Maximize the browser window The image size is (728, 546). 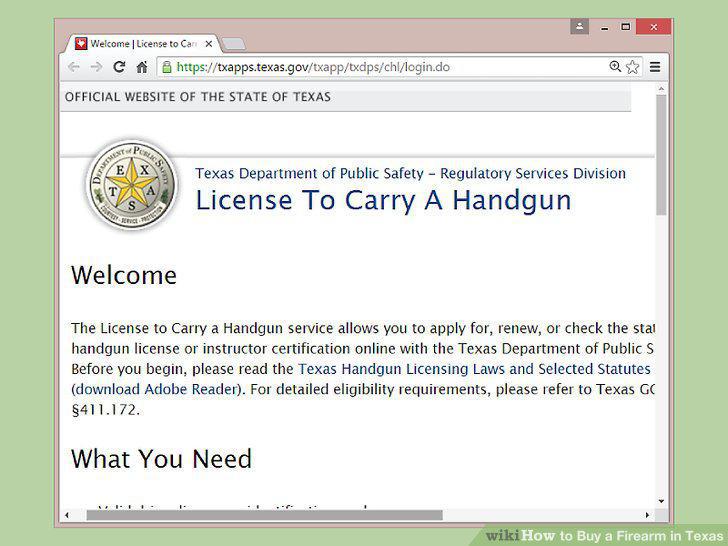coord(626,27)
